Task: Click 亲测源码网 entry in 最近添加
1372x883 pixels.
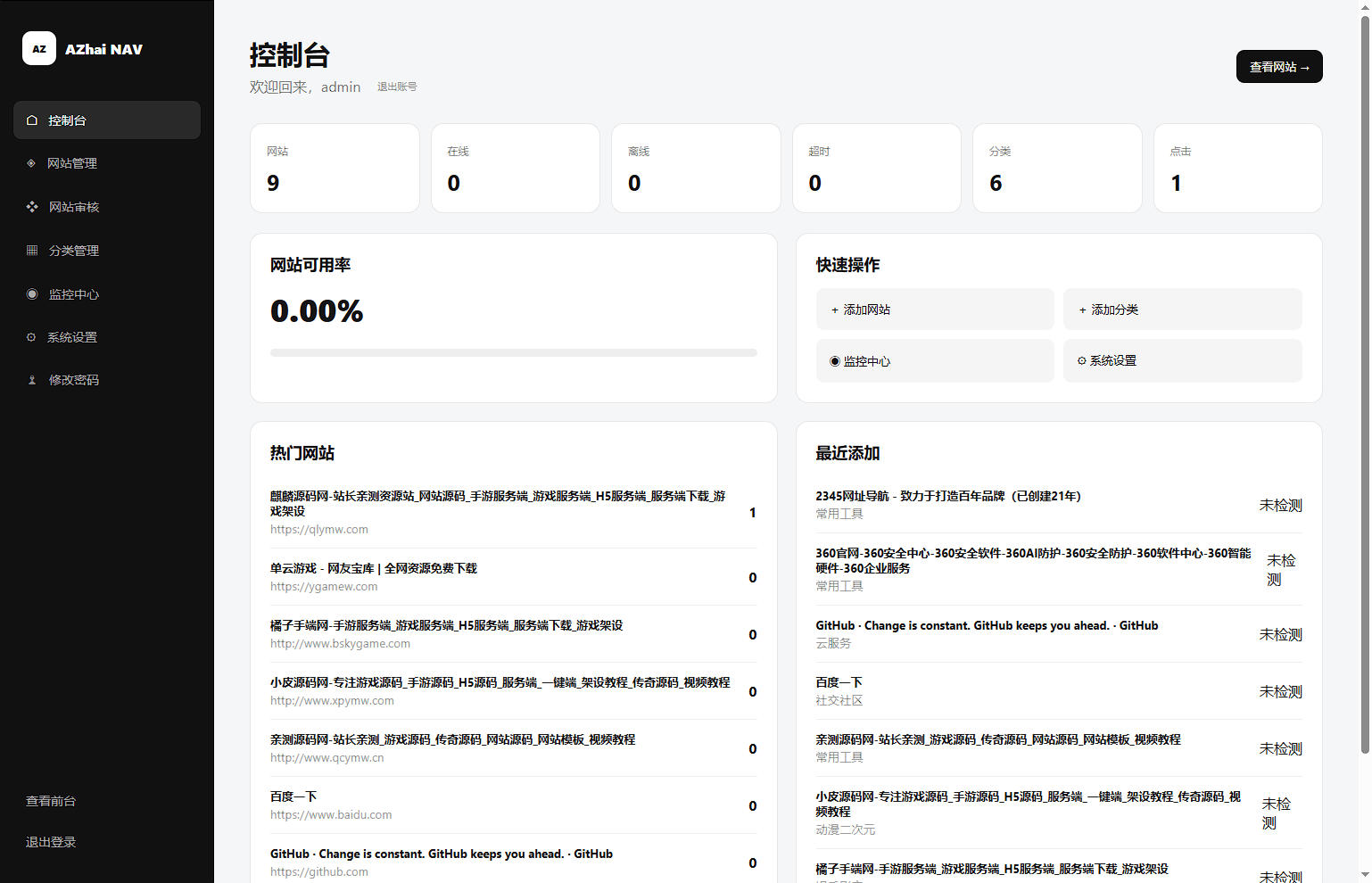Action: [998, 739]
